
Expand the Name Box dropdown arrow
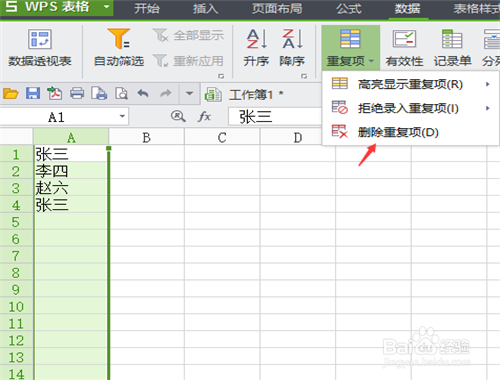tap(122, 116)
